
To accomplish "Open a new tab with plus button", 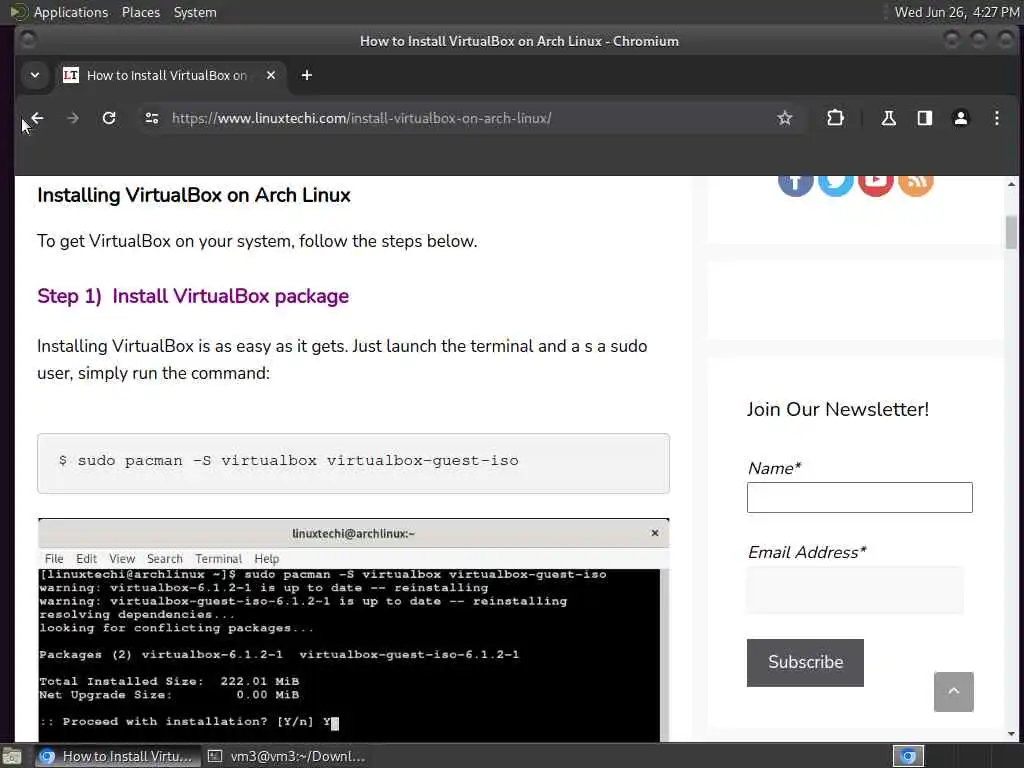I will point(306,75).
